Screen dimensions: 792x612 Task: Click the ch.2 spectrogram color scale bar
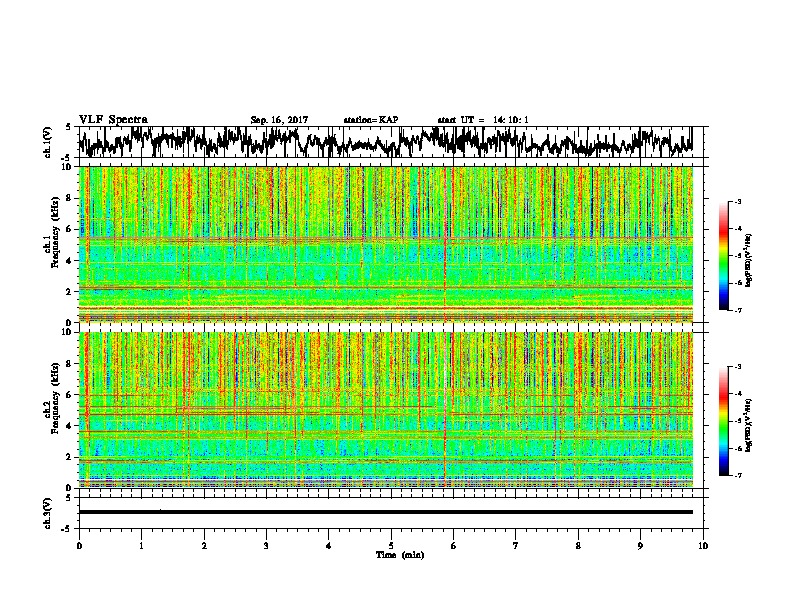point(723,421)
